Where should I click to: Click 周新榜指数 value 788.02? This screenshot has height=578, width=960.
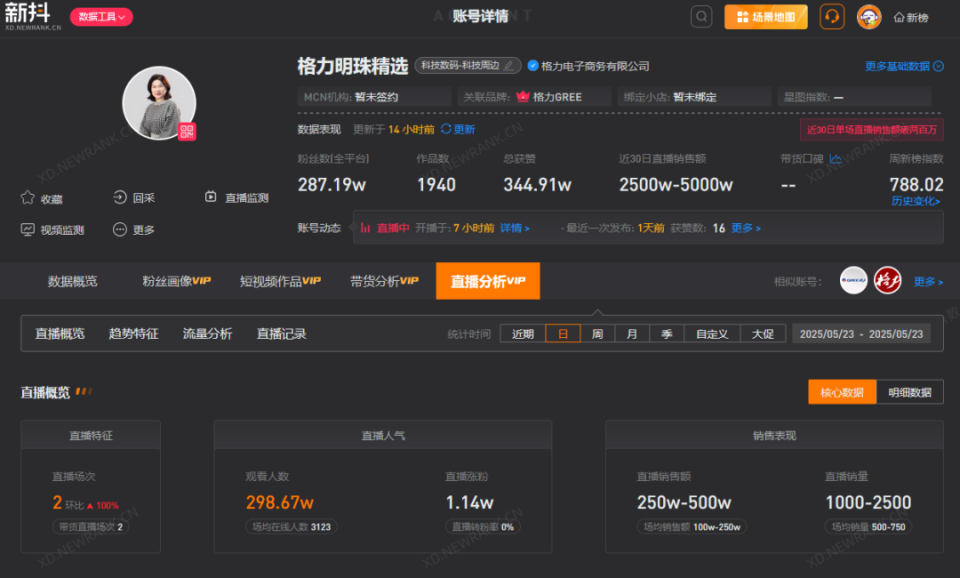pyautogui.click(x=916, y=184)
